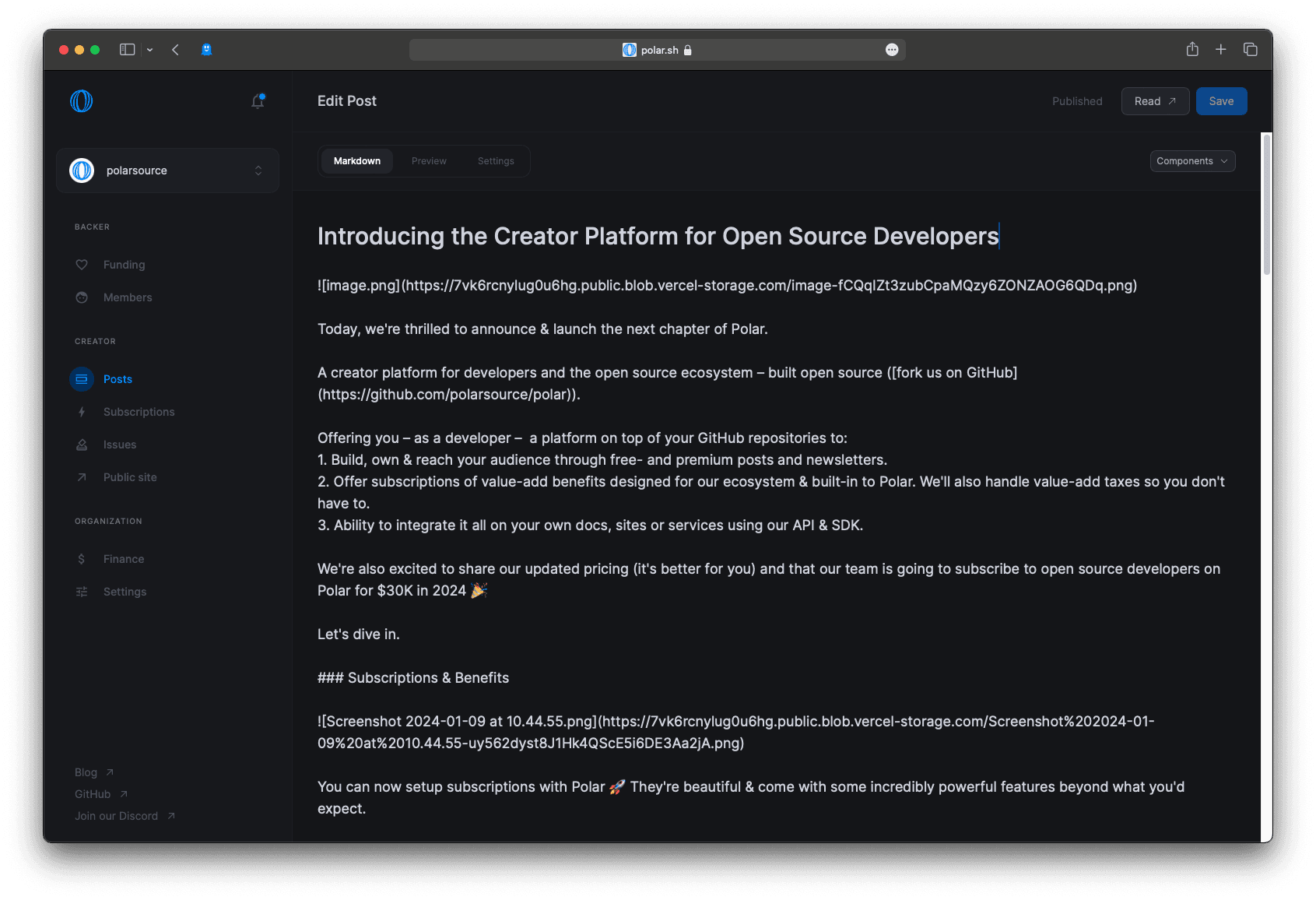The height and width of the screenshot is (900, 1316).
Task: Open Funding in the sidebar
Action: tap(125, 265)
